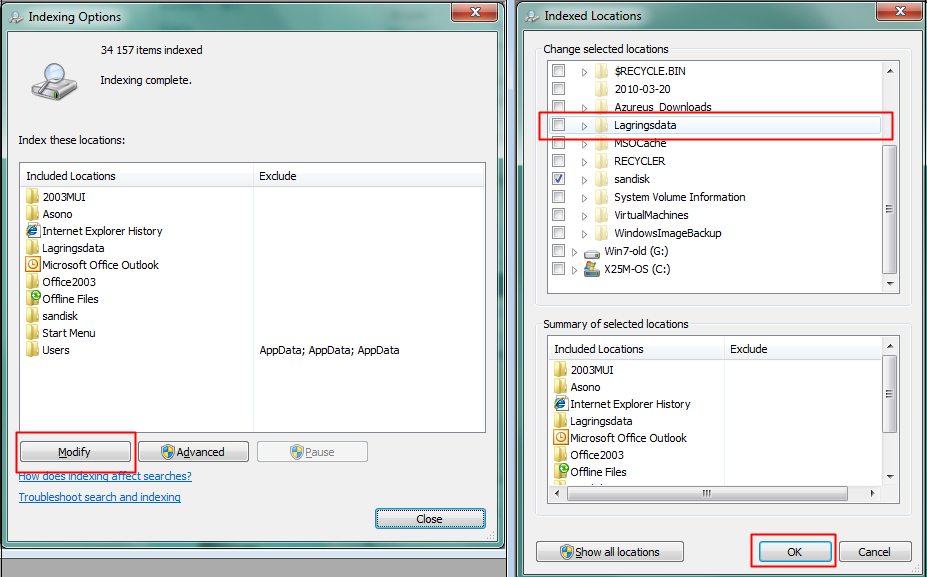Open Advanced indexing options

[x=193, y=452]
